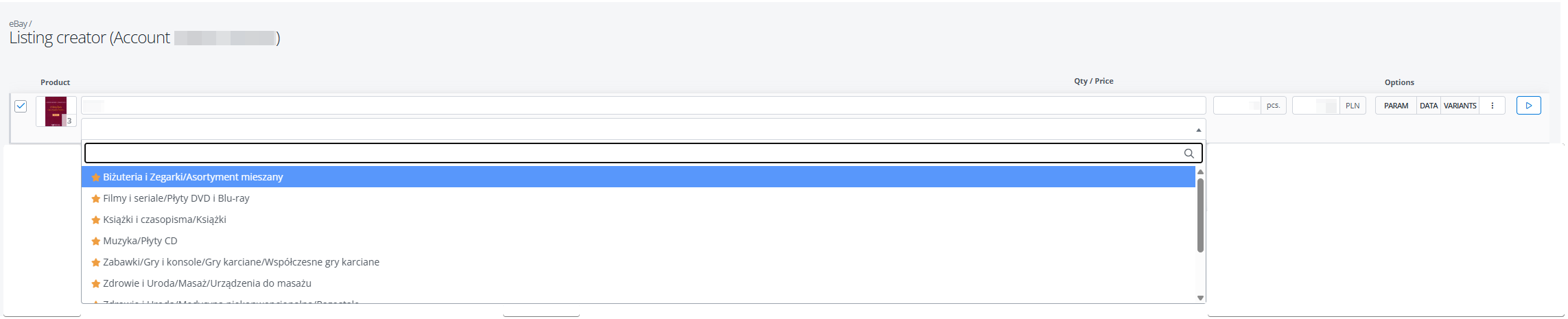Viewport: 1568px width, 319px height.
Task: Click the DATA button
Action: [x=1429, y=106]
